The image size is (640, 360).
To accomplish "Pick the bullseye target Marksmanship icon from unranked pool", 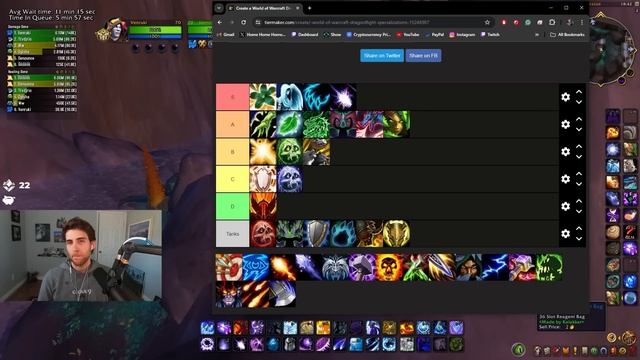I will (229, 267).
